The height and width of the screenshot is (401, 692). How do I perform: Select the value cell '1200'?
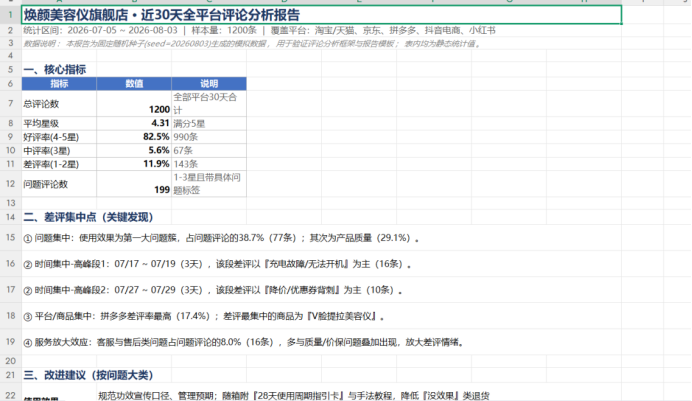point(134,104)
